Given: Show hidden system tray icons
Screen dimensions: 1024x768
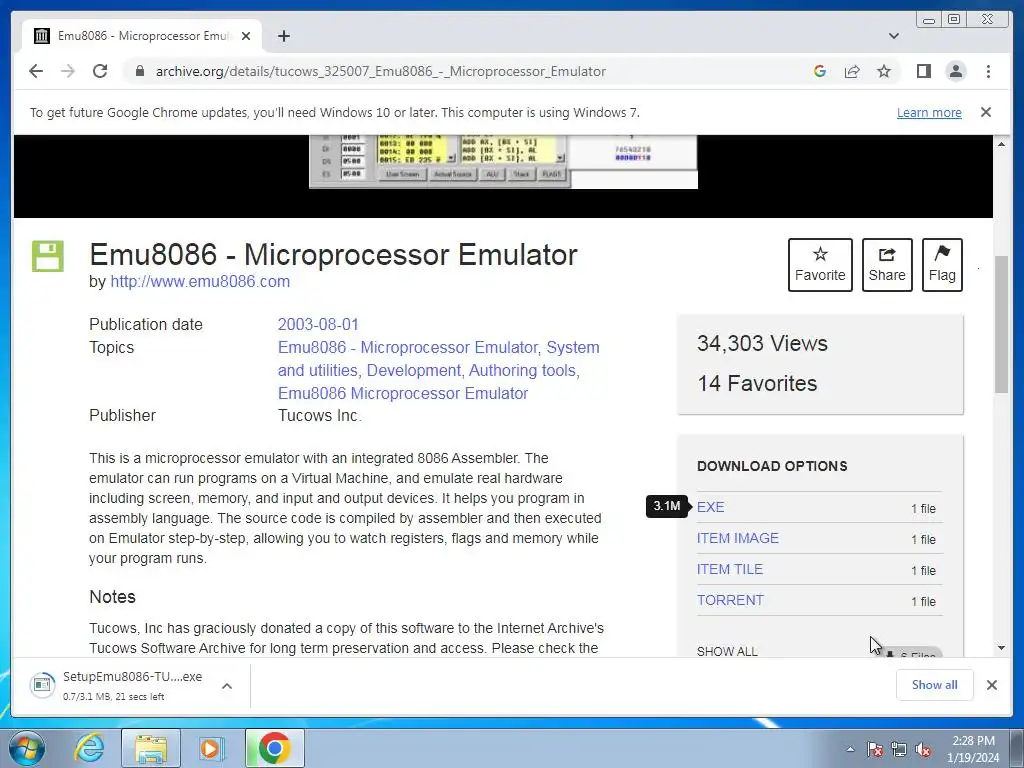Looking at the screenshot, I should [x=850, y=749].
